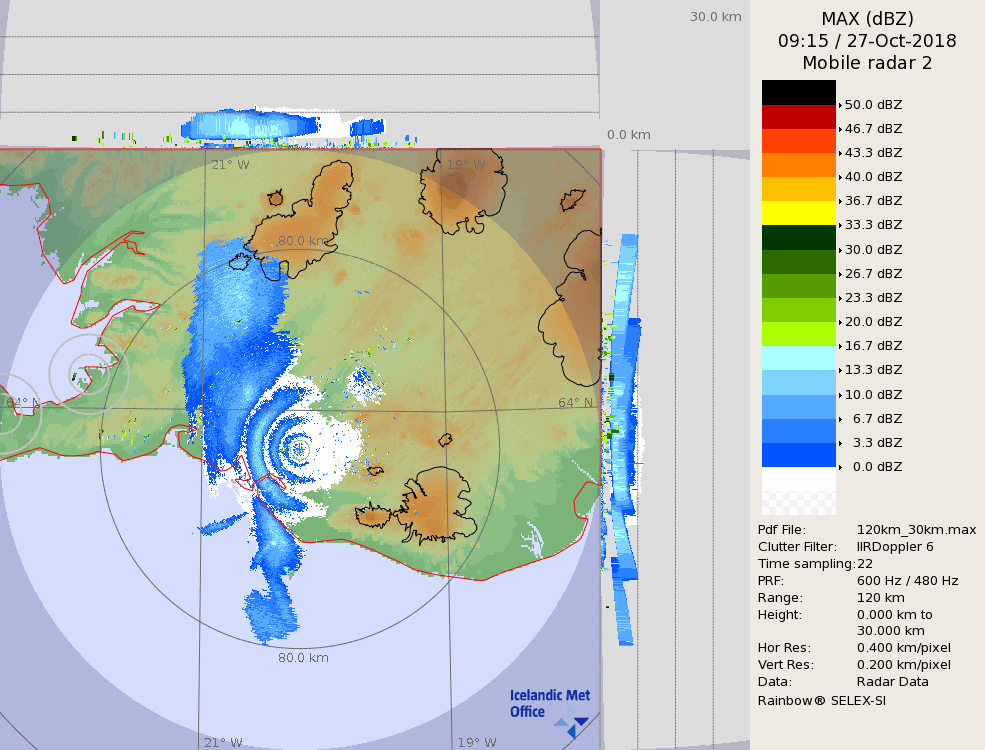This screenshot has width=985, height=750.
Task: Click the Icelandic Met Office text
Action: (x=549, y=703)
